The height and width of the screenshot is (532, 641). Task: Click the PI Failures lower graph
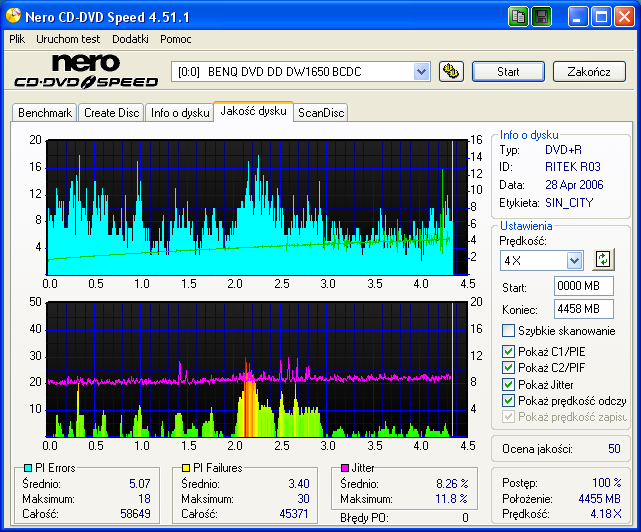click(257, 370)
